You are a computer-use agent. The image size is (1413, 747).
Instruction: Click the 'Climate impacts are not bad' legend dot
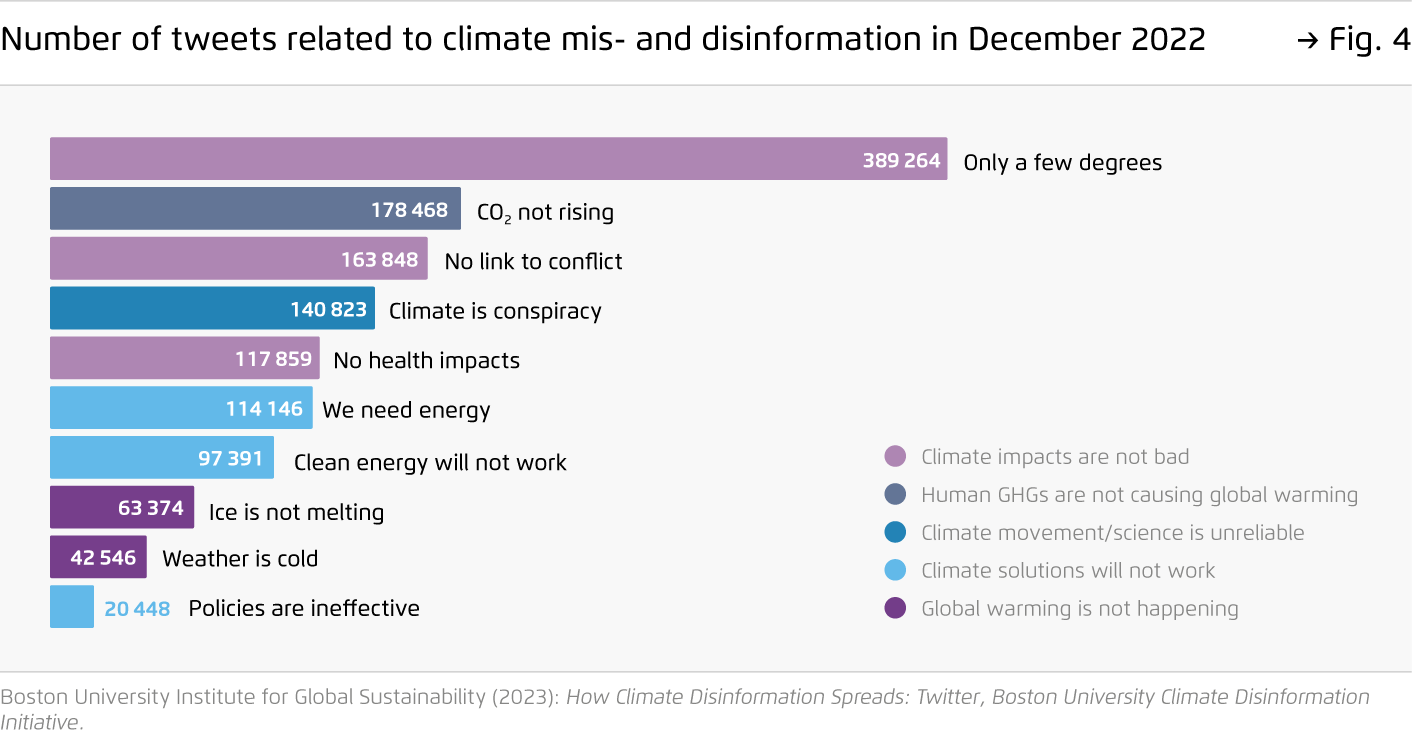pos(896,457)
